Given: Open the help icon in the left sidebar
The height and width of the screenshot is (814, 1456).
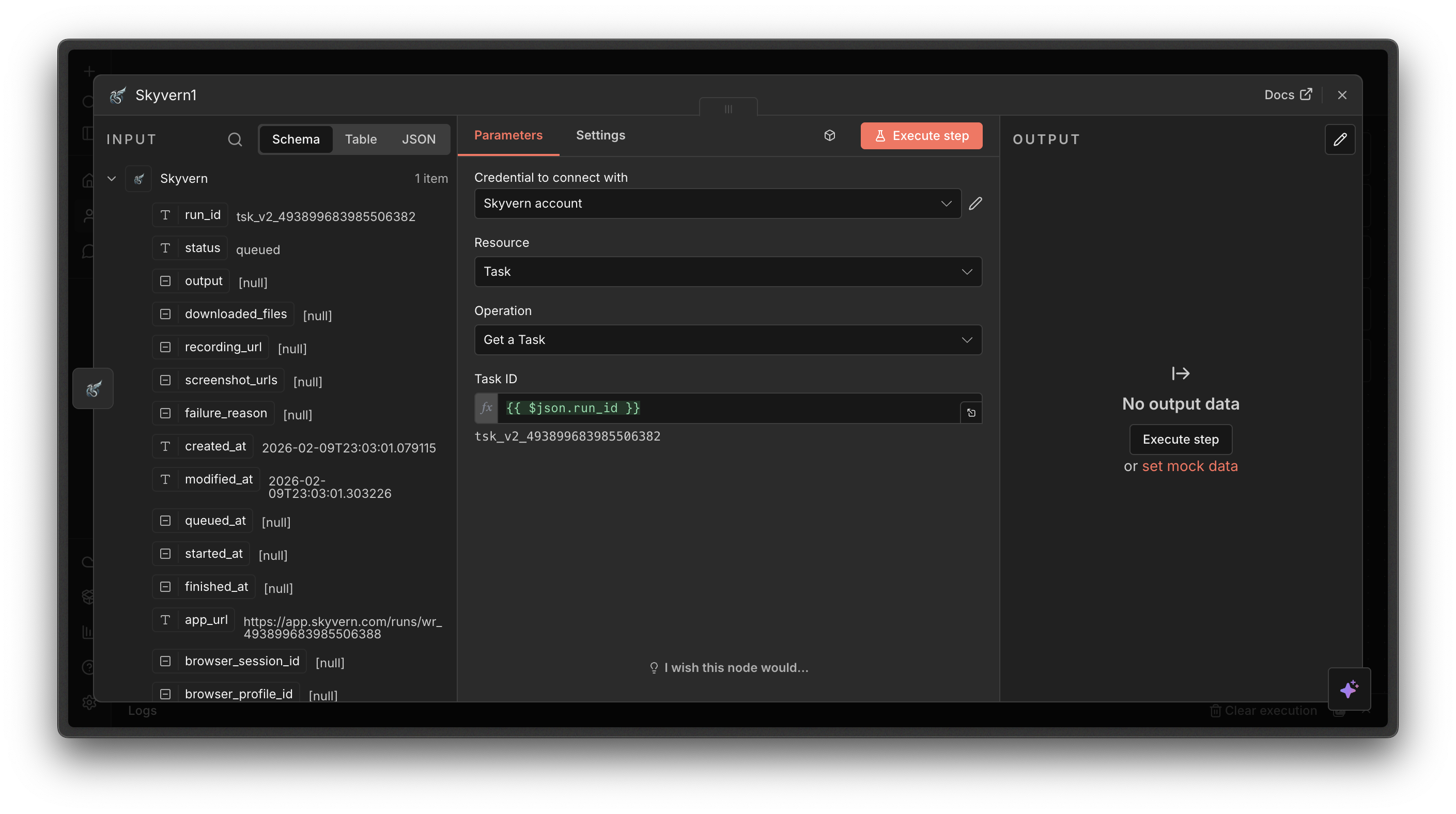Looking at the screenshot, I should point(89,667).
